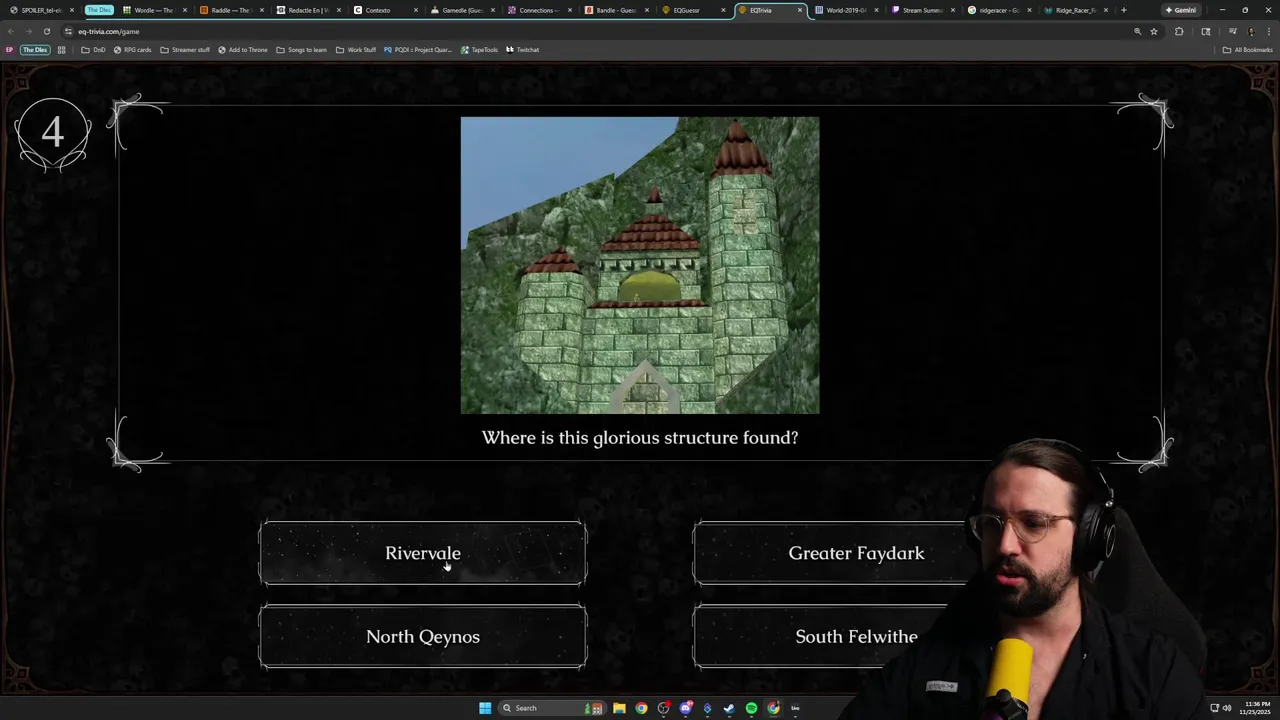Image resolution: width=1280 pixels, height=720 pixels.
Task: Switch to the Gamedle tab
Action: [460, 10]
